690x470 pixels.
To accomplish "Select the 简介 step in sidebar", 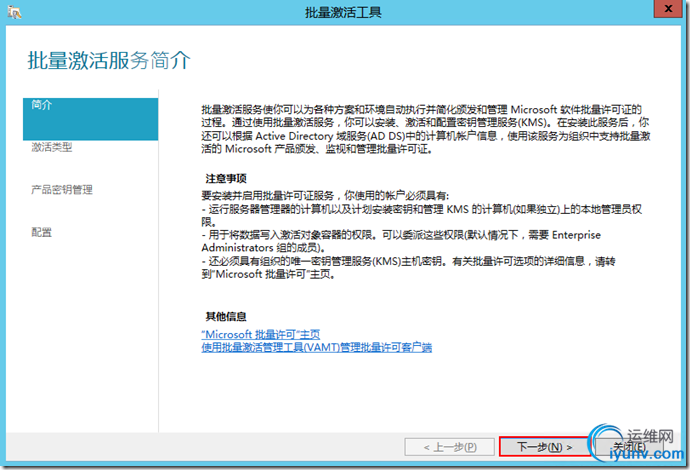I will [90, 119].
